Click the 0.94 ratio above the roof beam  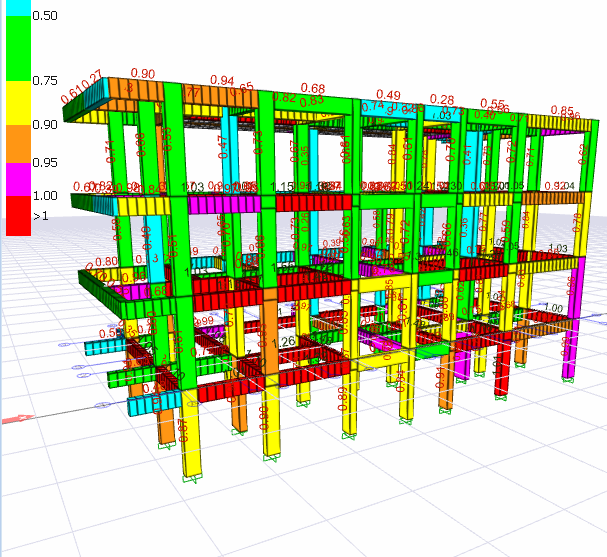coord(222,80)
